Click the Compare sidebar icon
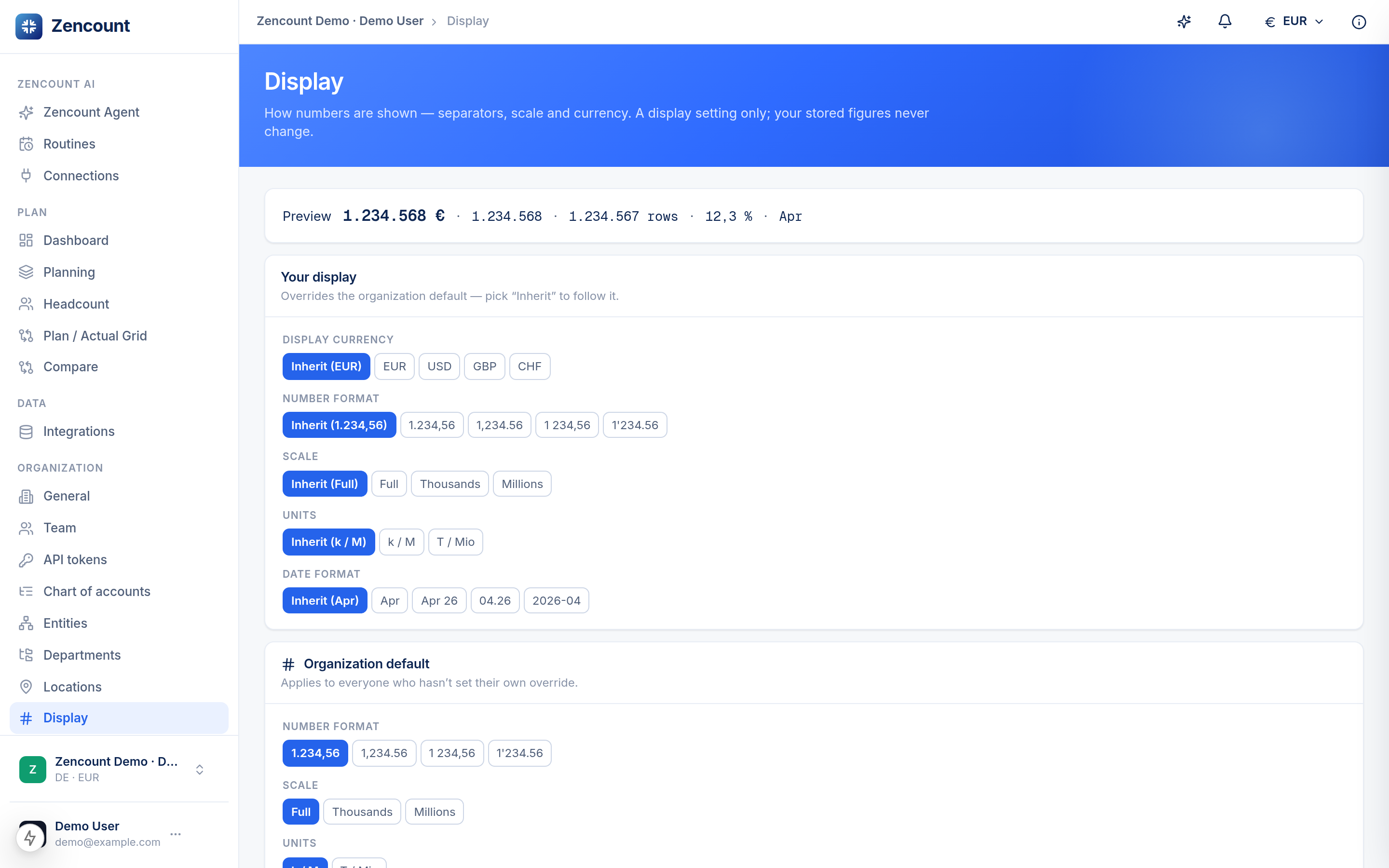1389x868 pixels. tap(26, 367)
